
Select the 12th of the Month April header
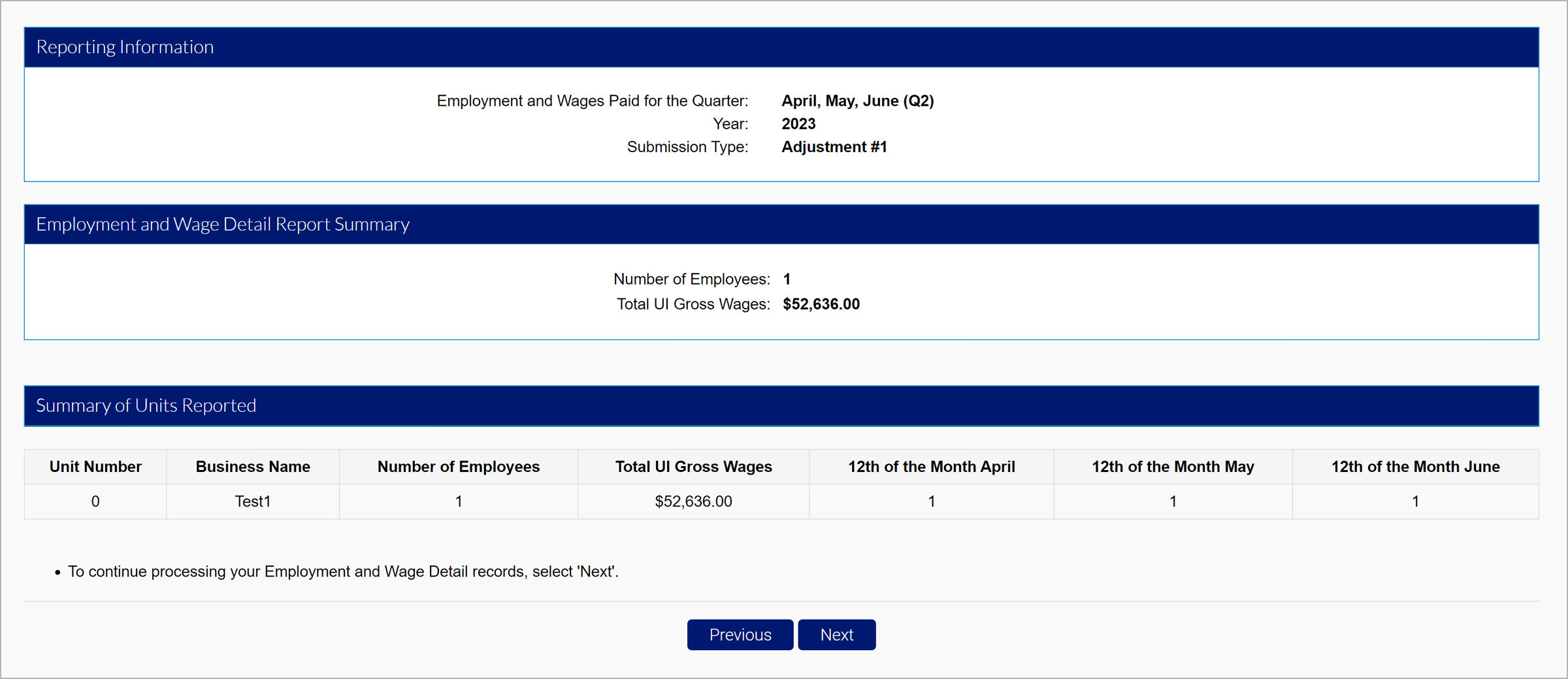coord(931,467)
